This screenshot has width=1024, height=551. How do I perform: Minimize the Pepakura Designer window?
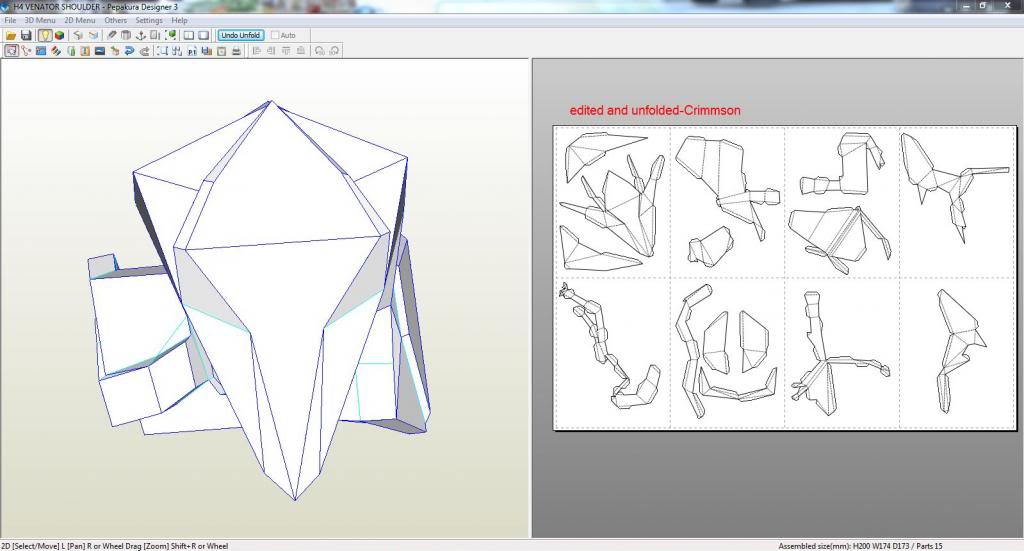point(967,6)
